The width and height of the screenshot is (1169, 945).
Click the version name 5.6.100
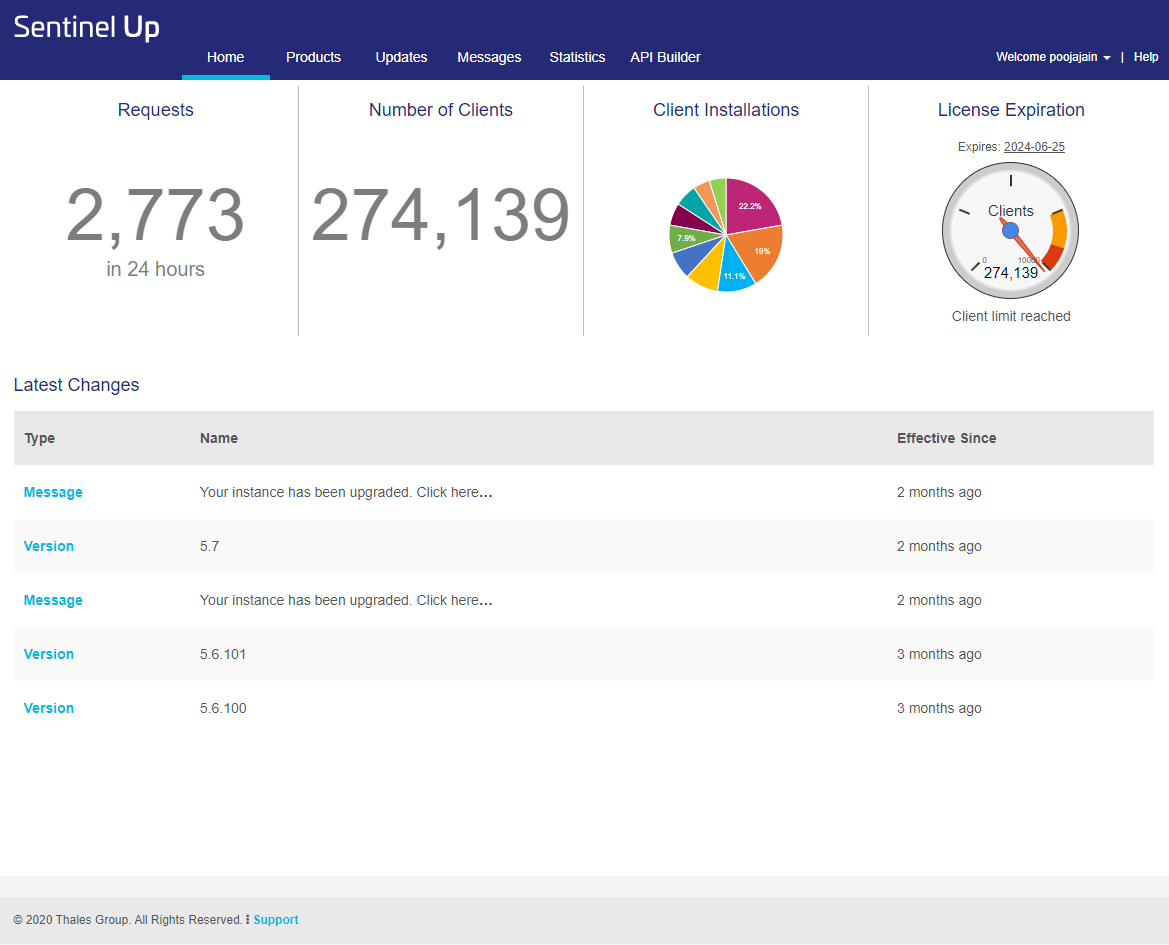click(223, 709)
